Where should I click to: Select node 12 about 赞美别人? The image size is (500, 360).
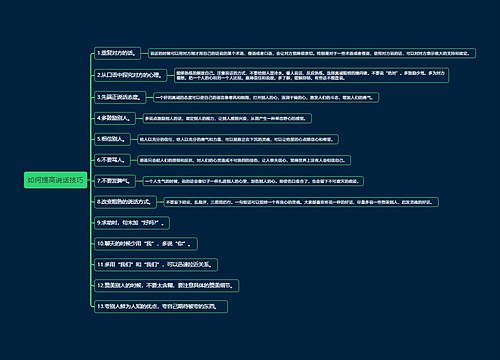(166, 286)
